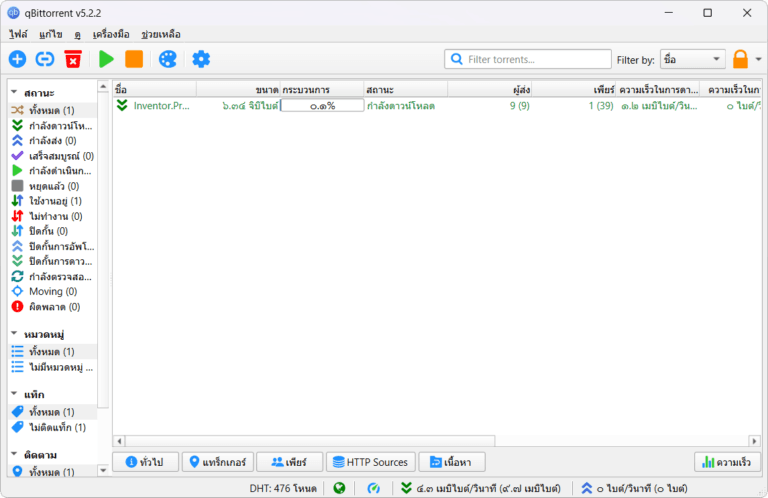
Task: Sort by the ชื่อ column header
Action: click(x=154, y=90)
